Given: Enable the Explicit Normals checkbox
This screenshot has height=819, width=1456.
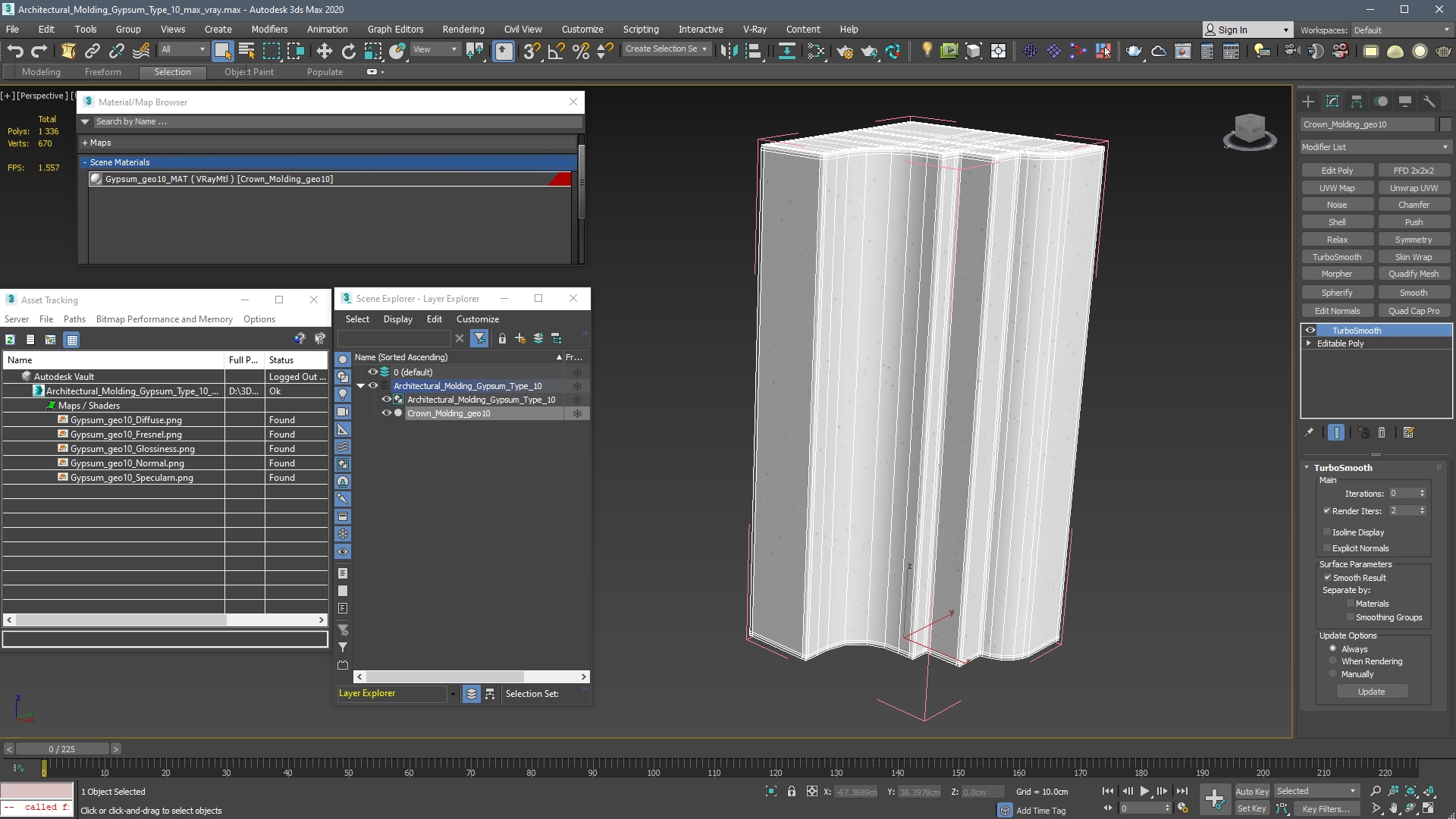Looking at the screenshot, I should (x=1327, y=548).
